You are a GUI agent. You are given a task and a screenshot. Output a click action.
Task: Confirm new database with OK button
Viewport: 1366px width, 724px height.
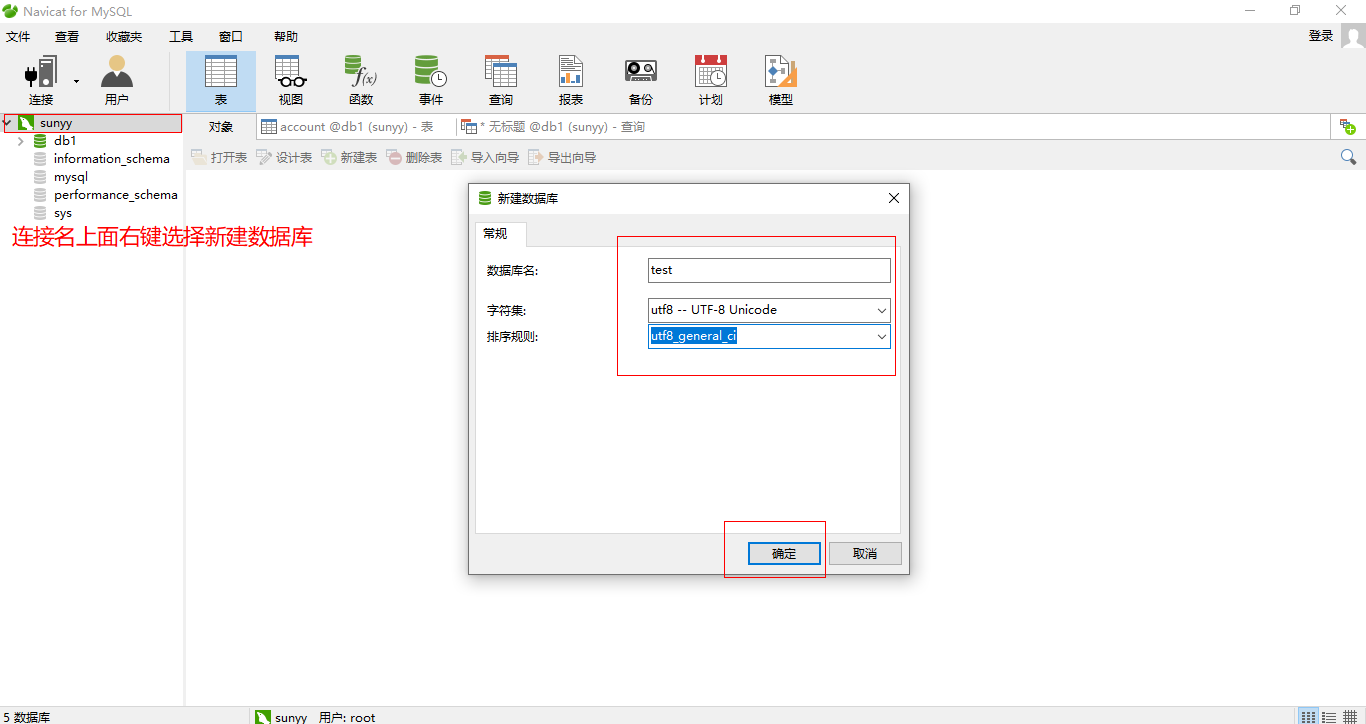pyautogui.click(x=784, y=554)
